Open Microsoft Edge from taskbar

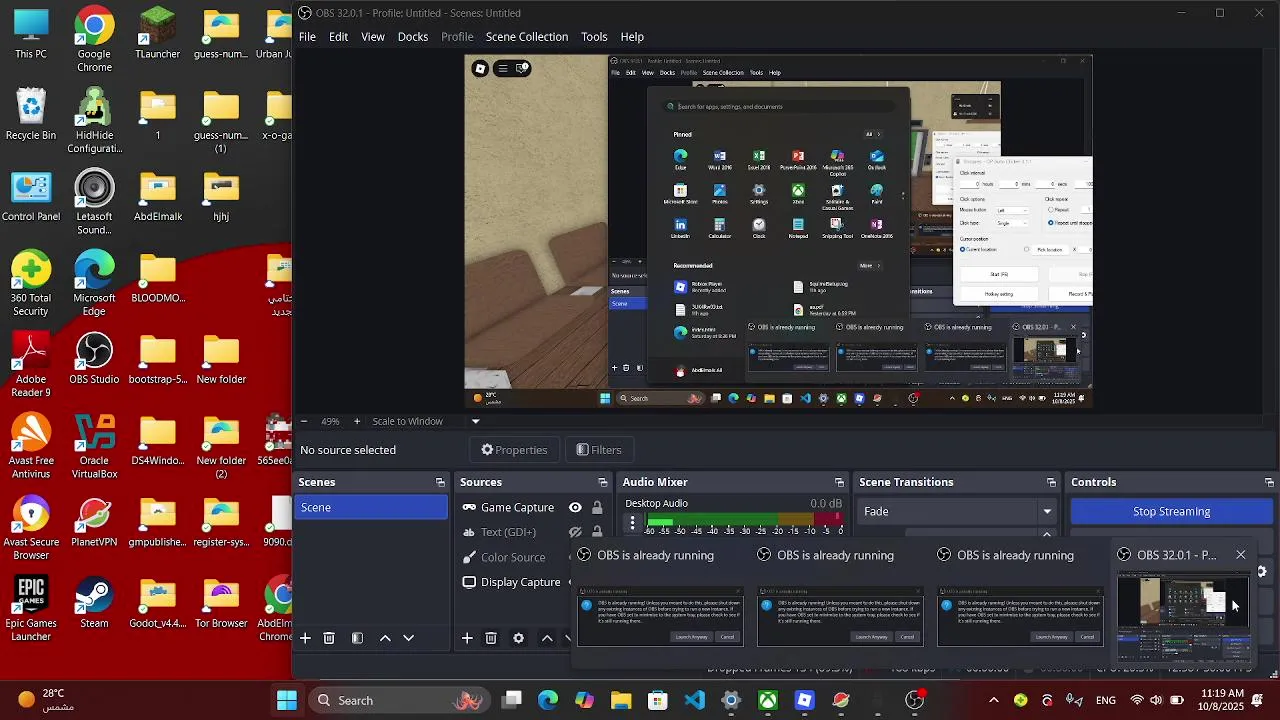pyautogui.click(x=548, y=700)
